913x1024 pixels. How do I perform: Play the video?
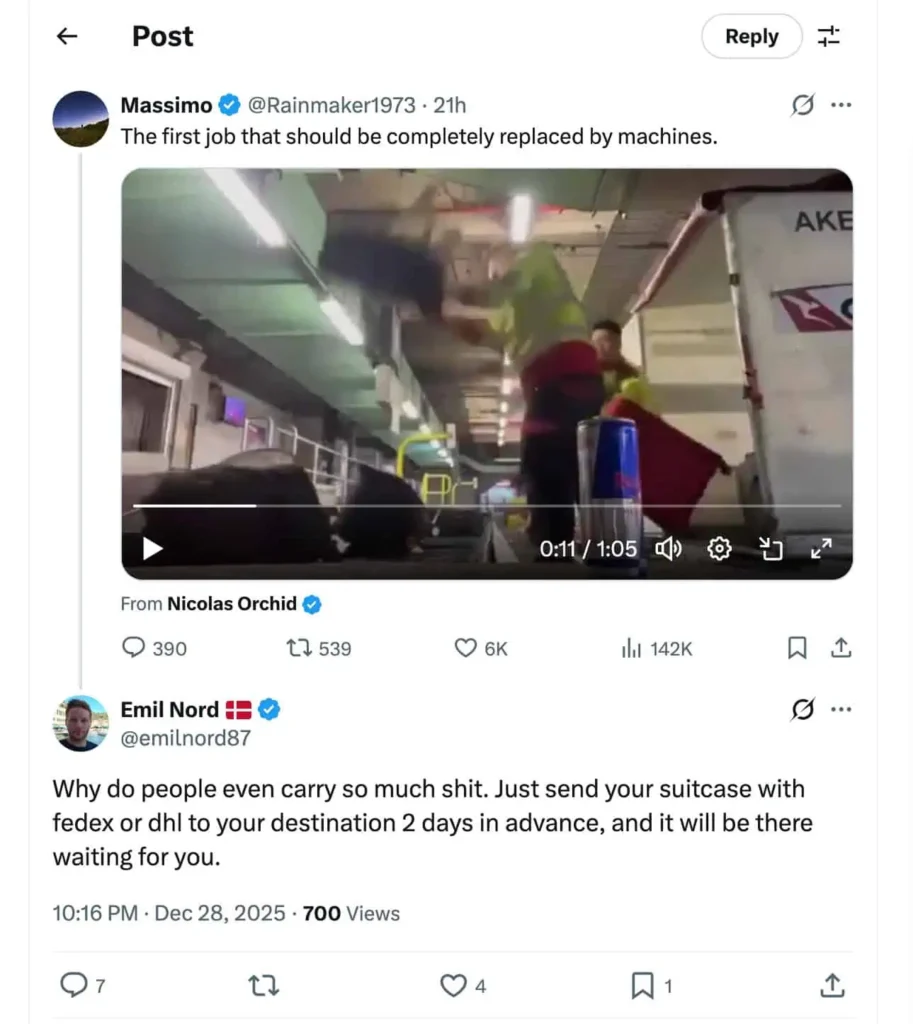pyautogui.click(x=152, y=548)
